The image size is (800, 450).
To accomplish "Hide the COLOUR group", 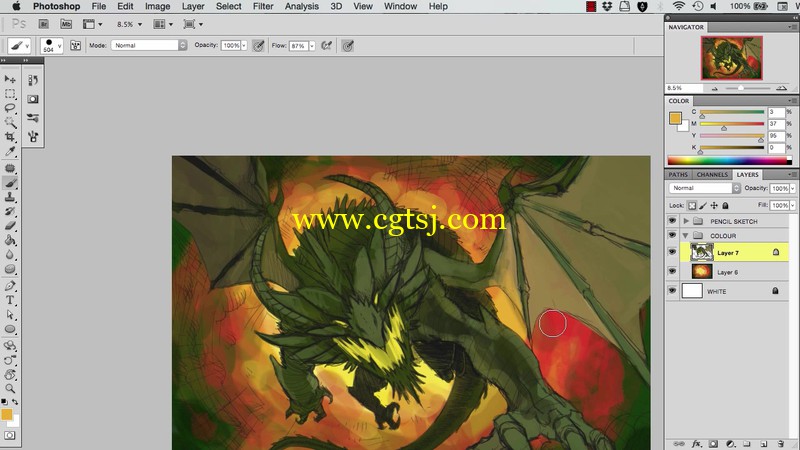I will coord(672,235).
